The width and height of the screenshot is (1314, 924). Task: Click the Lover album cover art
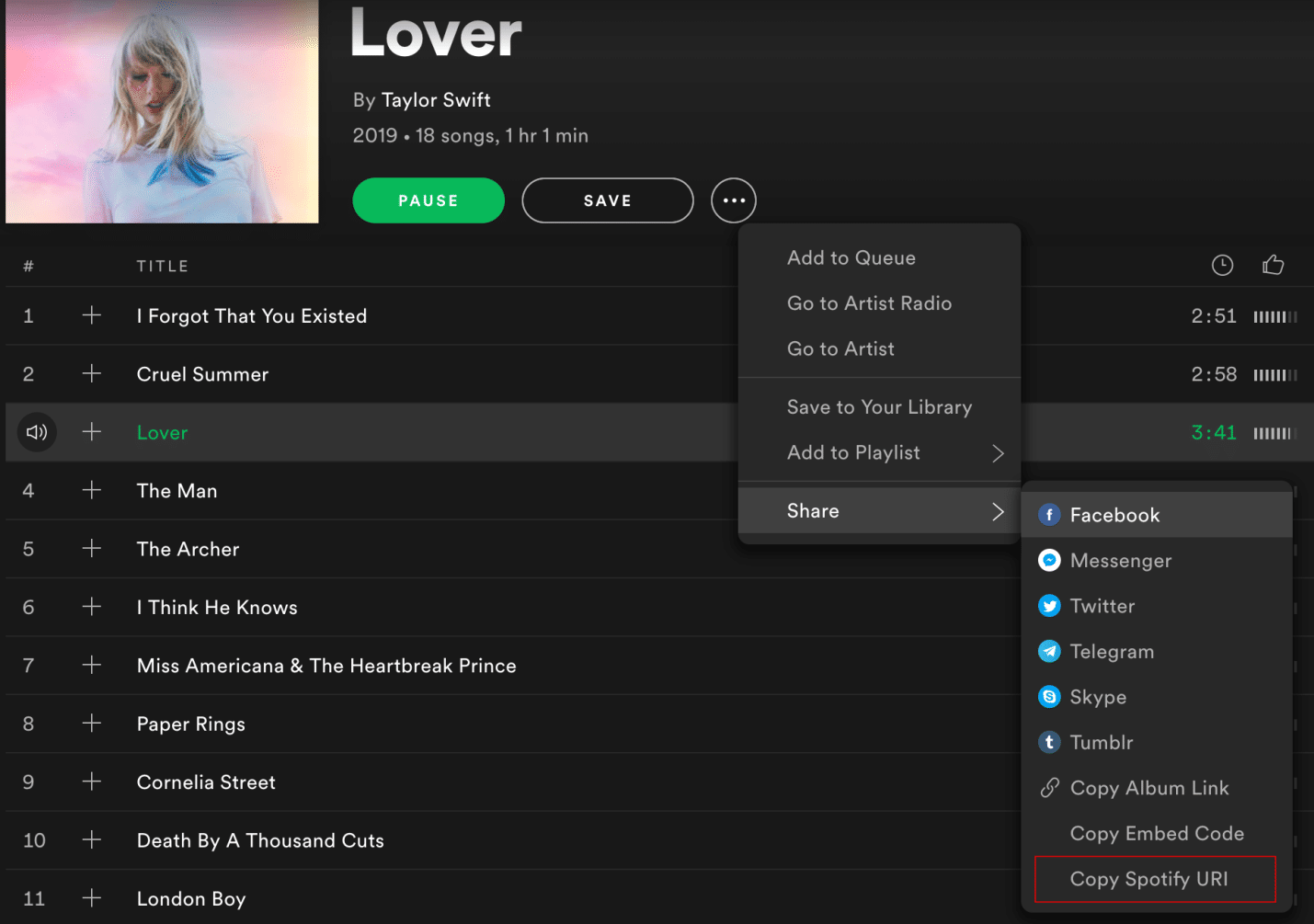162,111
